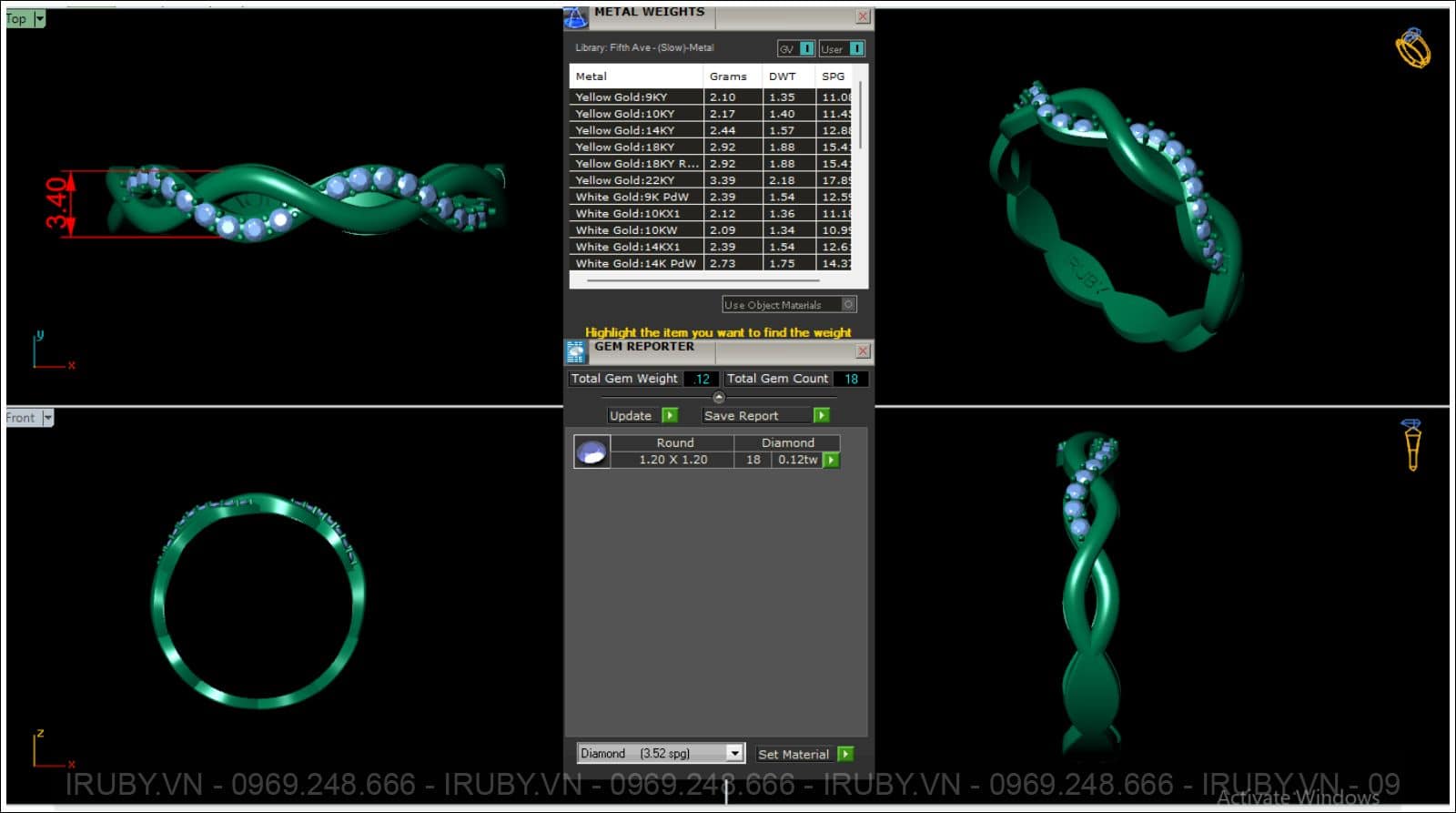Click the SPG column header
The image size is (1456, 813).
point(834,76)
